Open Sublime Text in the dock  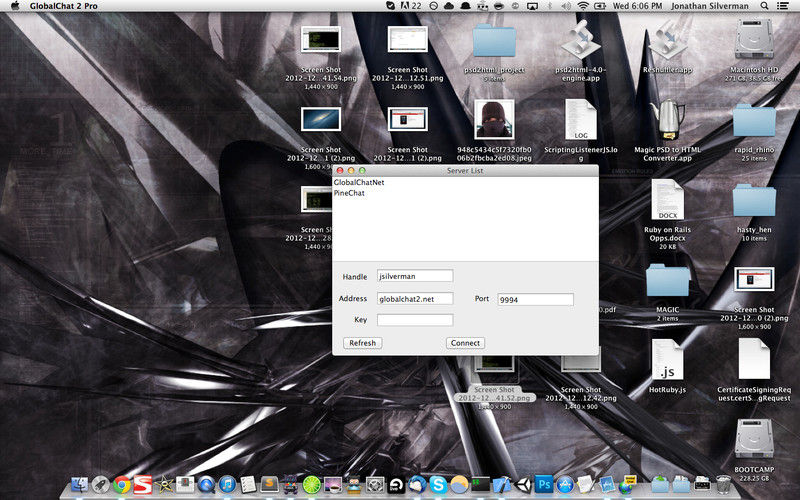269,485
